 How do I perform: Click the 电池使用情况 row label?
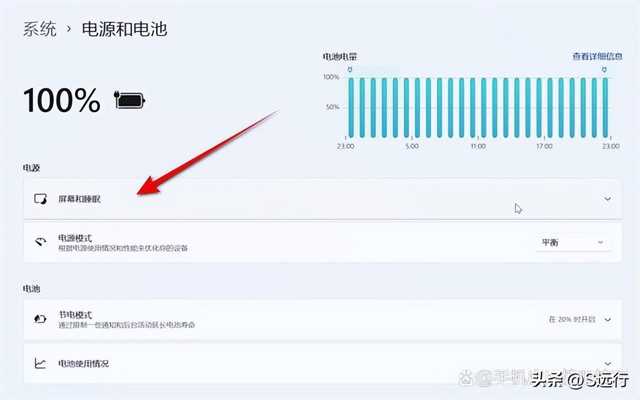click(84, 363)
